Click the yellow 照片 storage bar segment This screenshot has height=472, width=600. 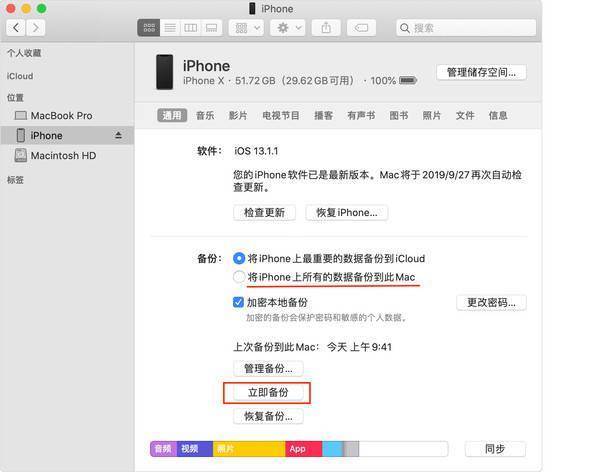pyautogui.click(x=249, y=449)
